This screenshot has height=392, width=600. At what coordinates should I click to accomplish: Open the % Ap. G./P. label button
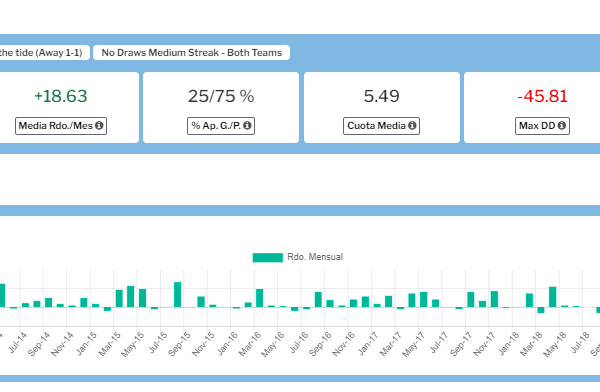tap(221, 126)
